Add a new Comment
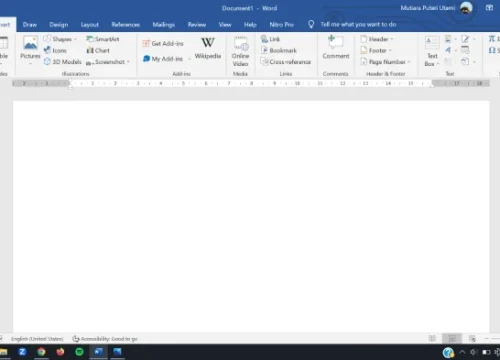This screenshot has height=360, width=500. [x=336, y=48]
